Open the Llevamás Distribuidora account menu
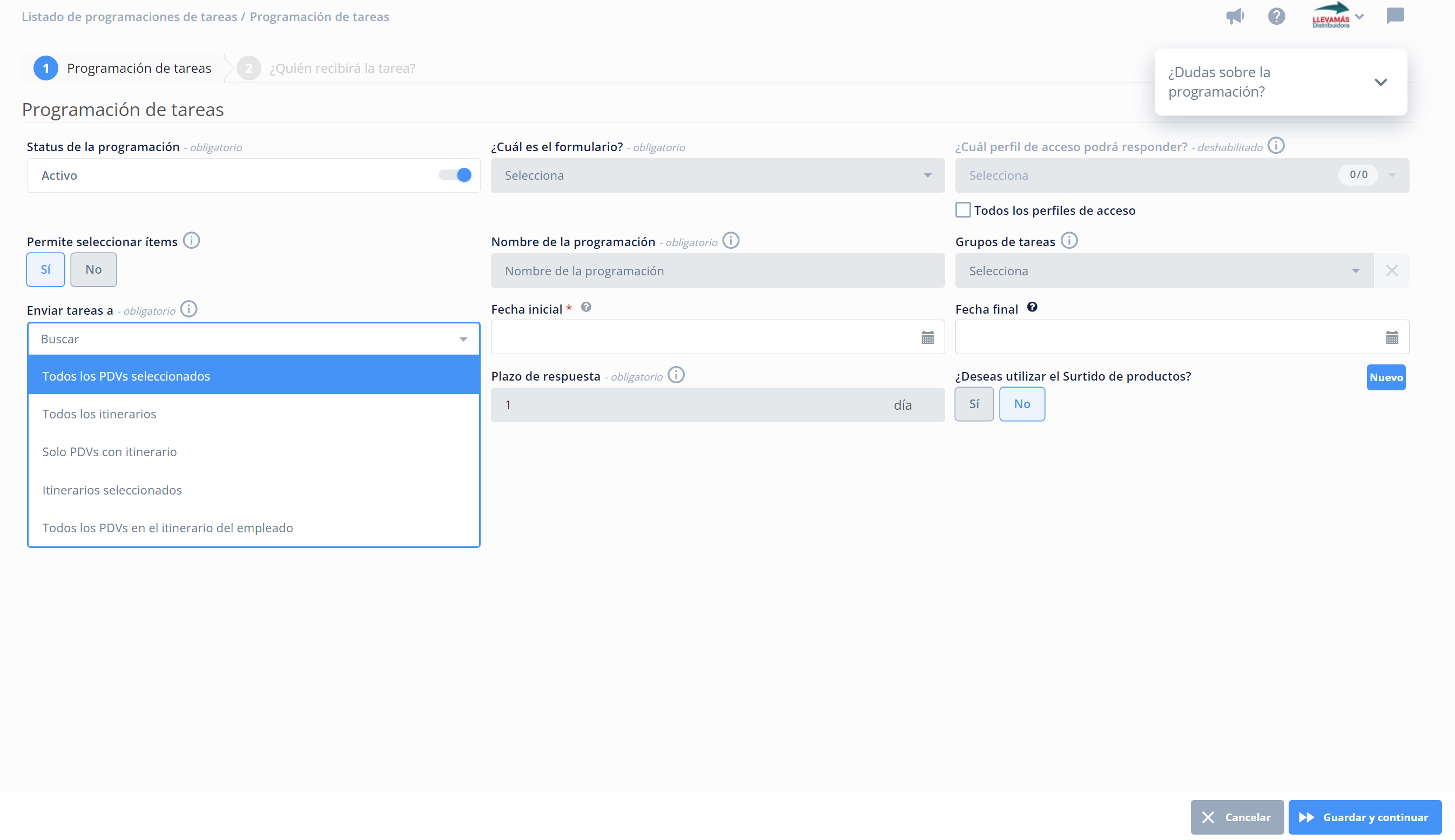1455x840 pixels. click(x=1337, y=16)
